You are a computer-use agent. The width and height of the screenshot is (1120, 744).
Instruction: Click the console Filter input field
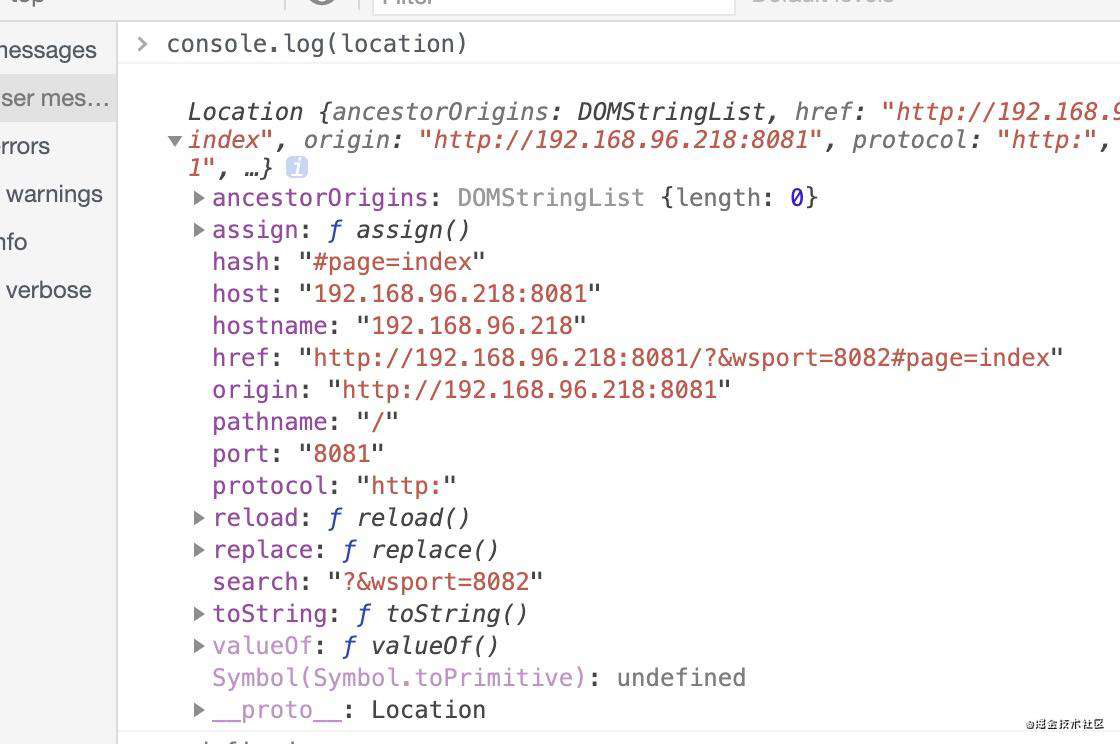click(x=554, y=6)
